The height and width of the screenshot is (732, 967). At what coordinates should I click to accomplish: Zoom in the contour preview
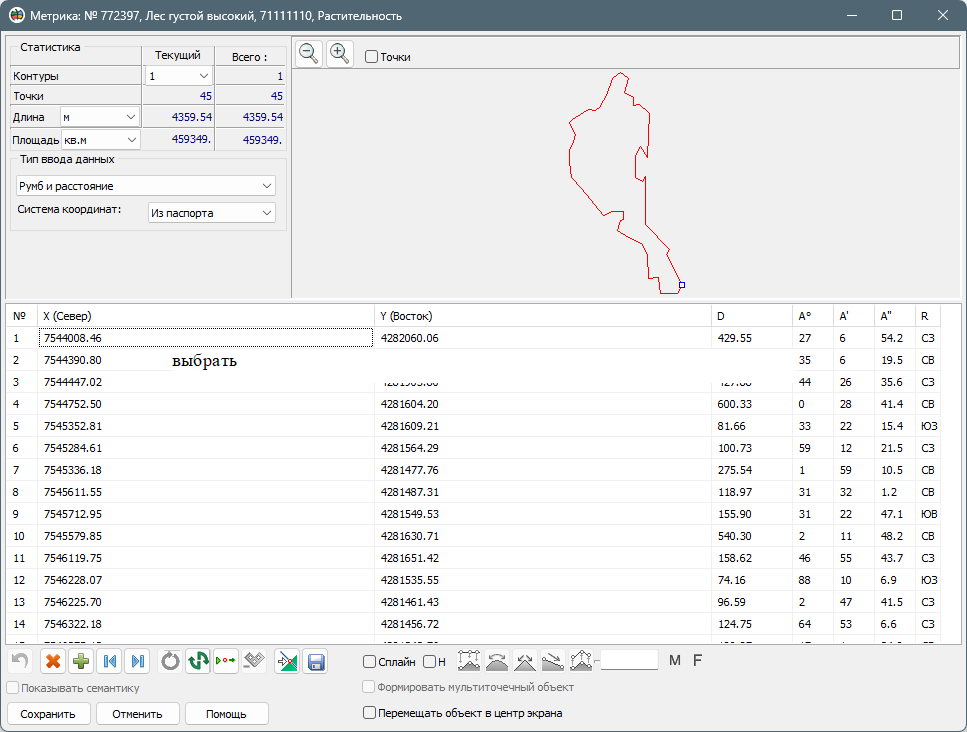click(340, 54)
